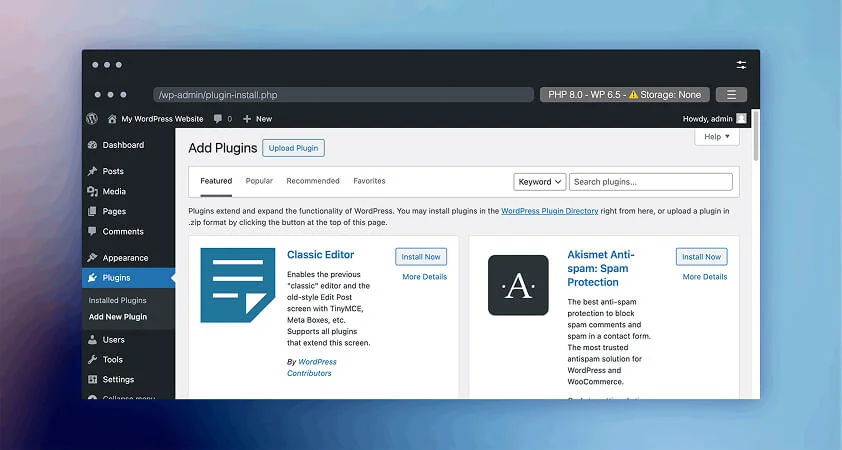Switch to the Featured tab
The width and height of the screenshot is (842, 450).
pyautogui.click(x=216, y=181)
